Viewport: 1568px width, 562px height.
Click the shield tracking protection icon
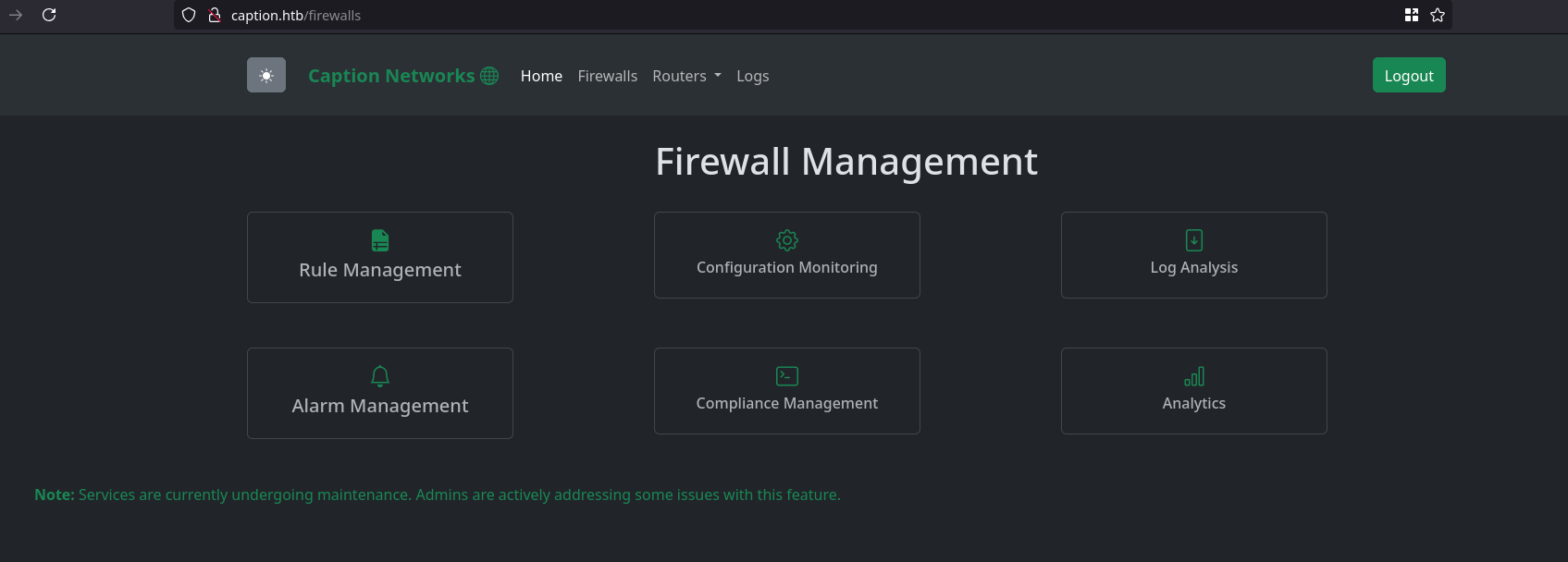tap(189, 15)
